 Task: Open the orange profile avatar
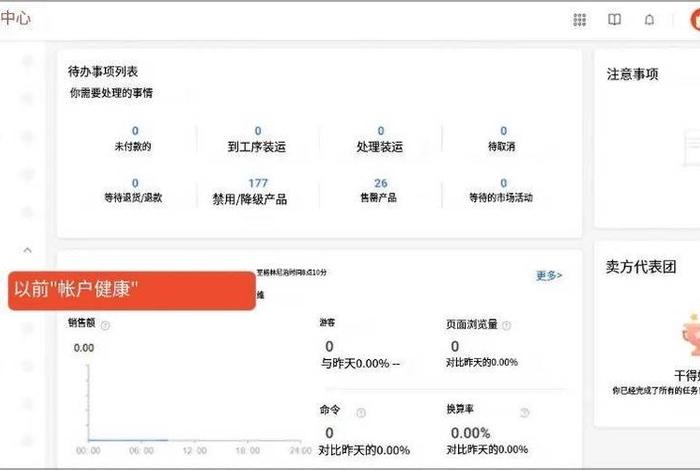(x=695, y=20)
